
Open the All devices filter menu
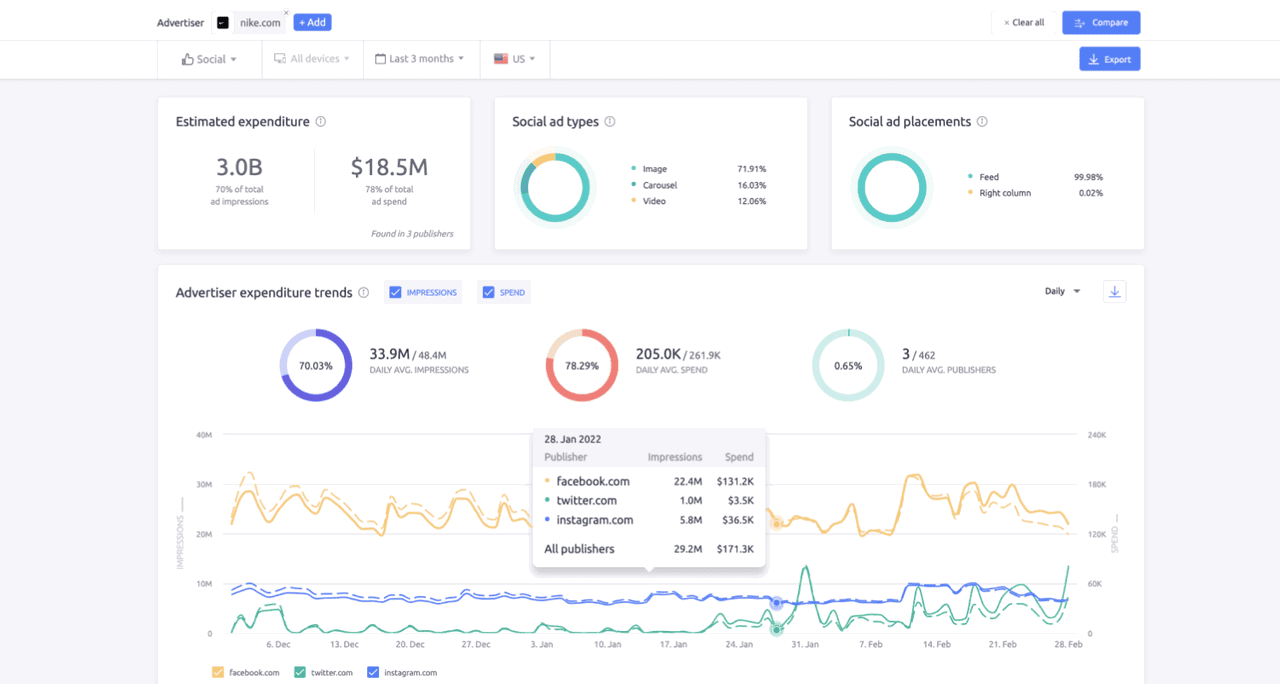tap(312, 58)
